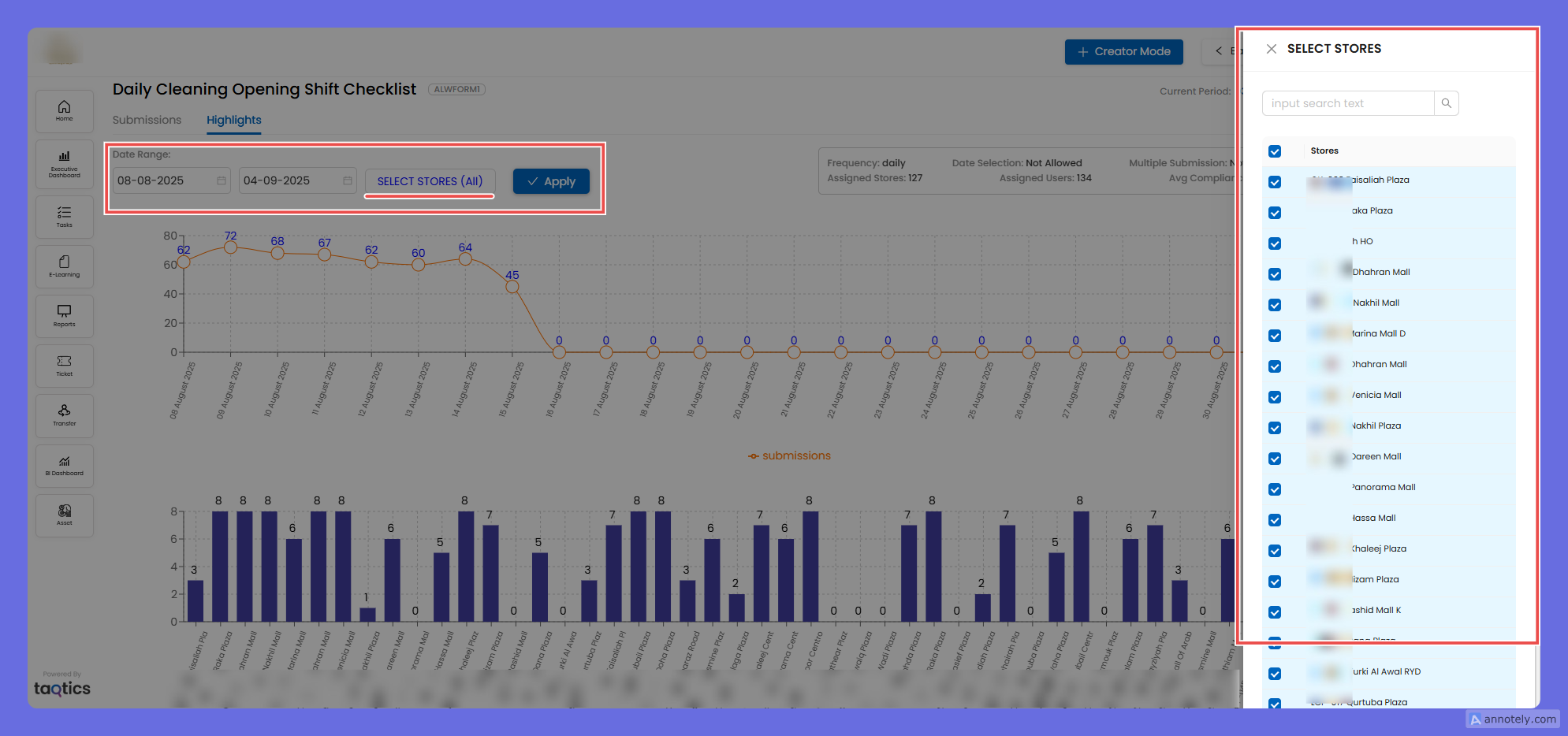Click the line chart point labeled 72
The image size is (1568, 736).
[x=230, y=247]
